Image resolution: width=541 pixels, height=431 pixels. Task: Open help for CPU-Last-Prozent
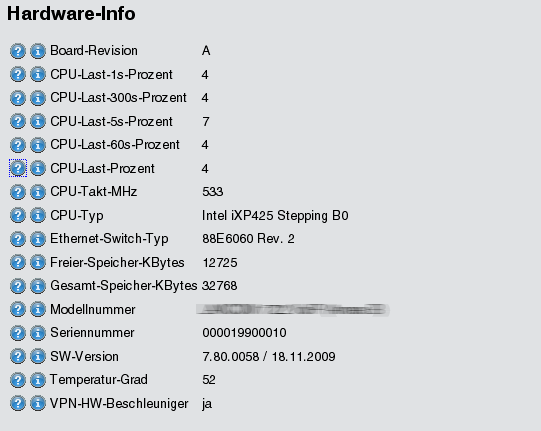[18, 168]
